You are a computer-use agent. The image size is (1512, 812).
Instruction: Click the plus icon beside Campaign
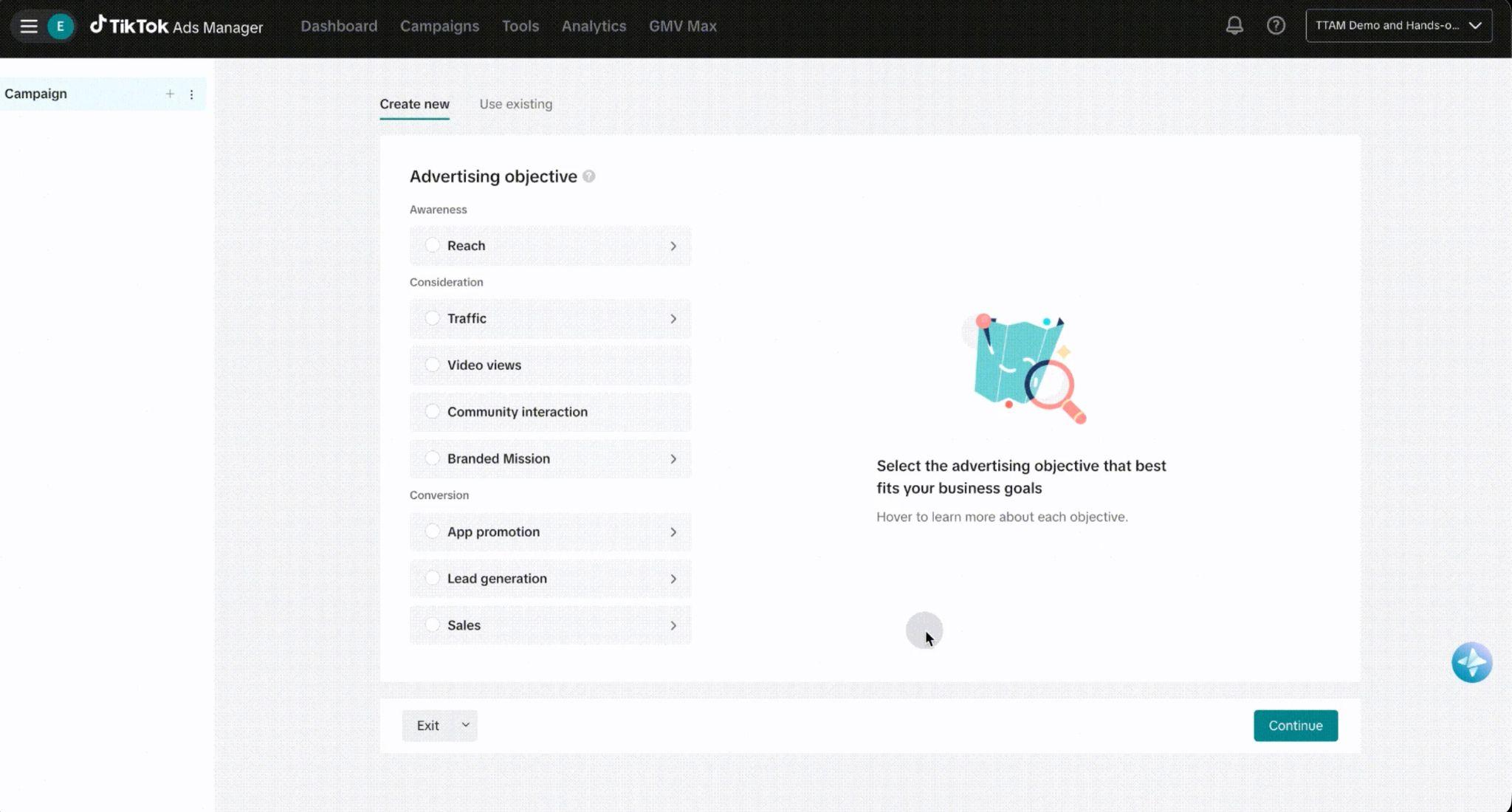click(x=170, y=94)
